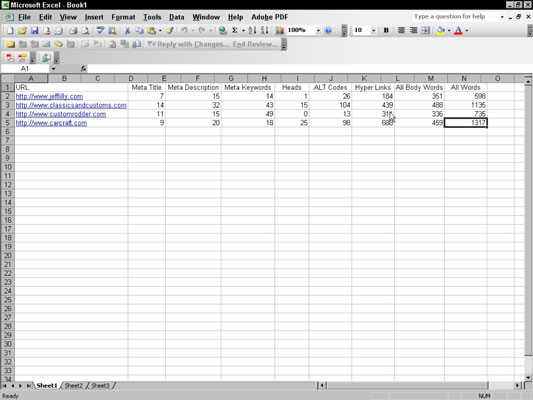The width and height of the screenshot is (533, 400).
Task: Select column header N
Action: [464, 79]
